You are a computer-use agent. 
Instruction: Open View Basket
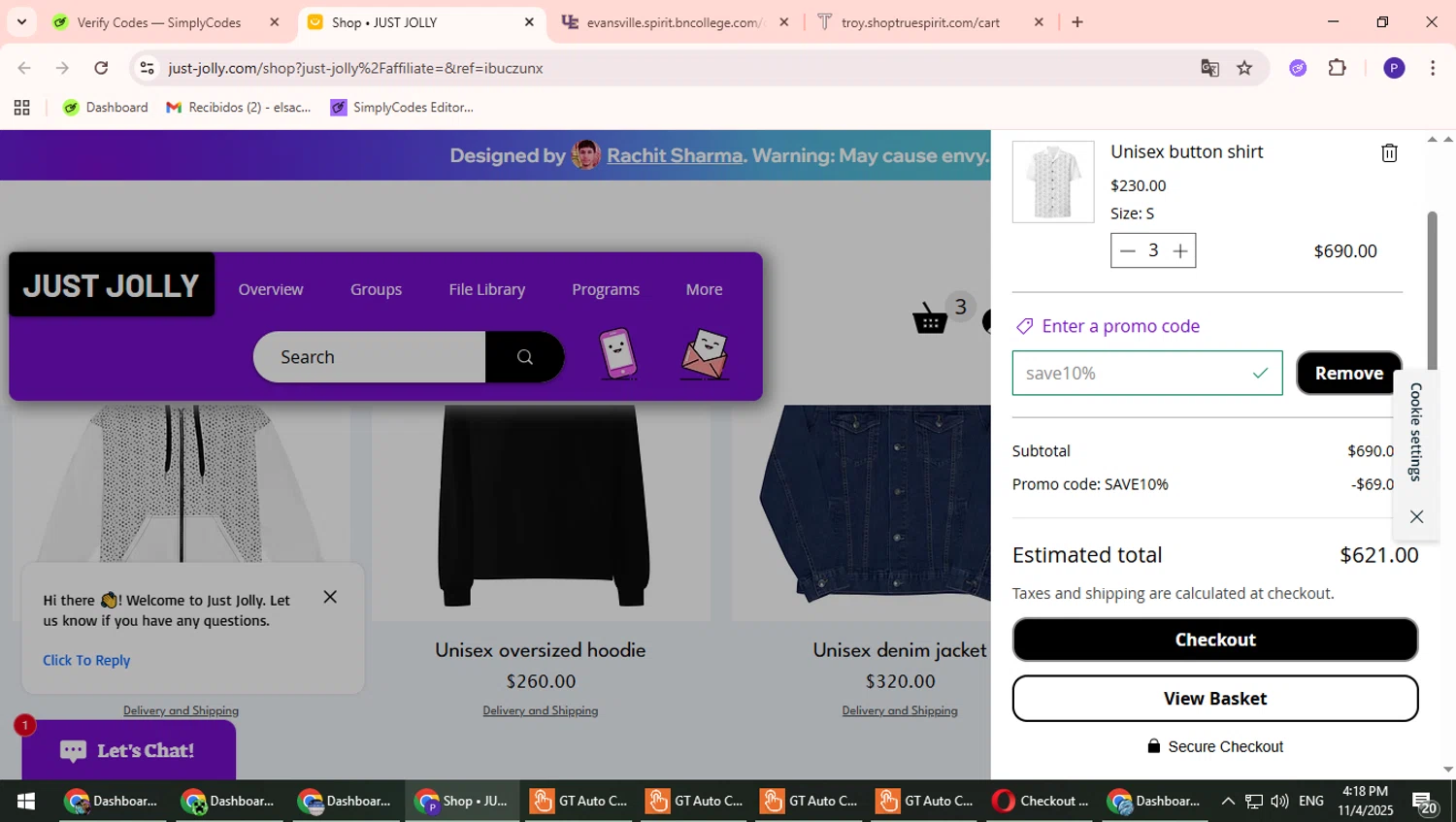coord(1214,699)
